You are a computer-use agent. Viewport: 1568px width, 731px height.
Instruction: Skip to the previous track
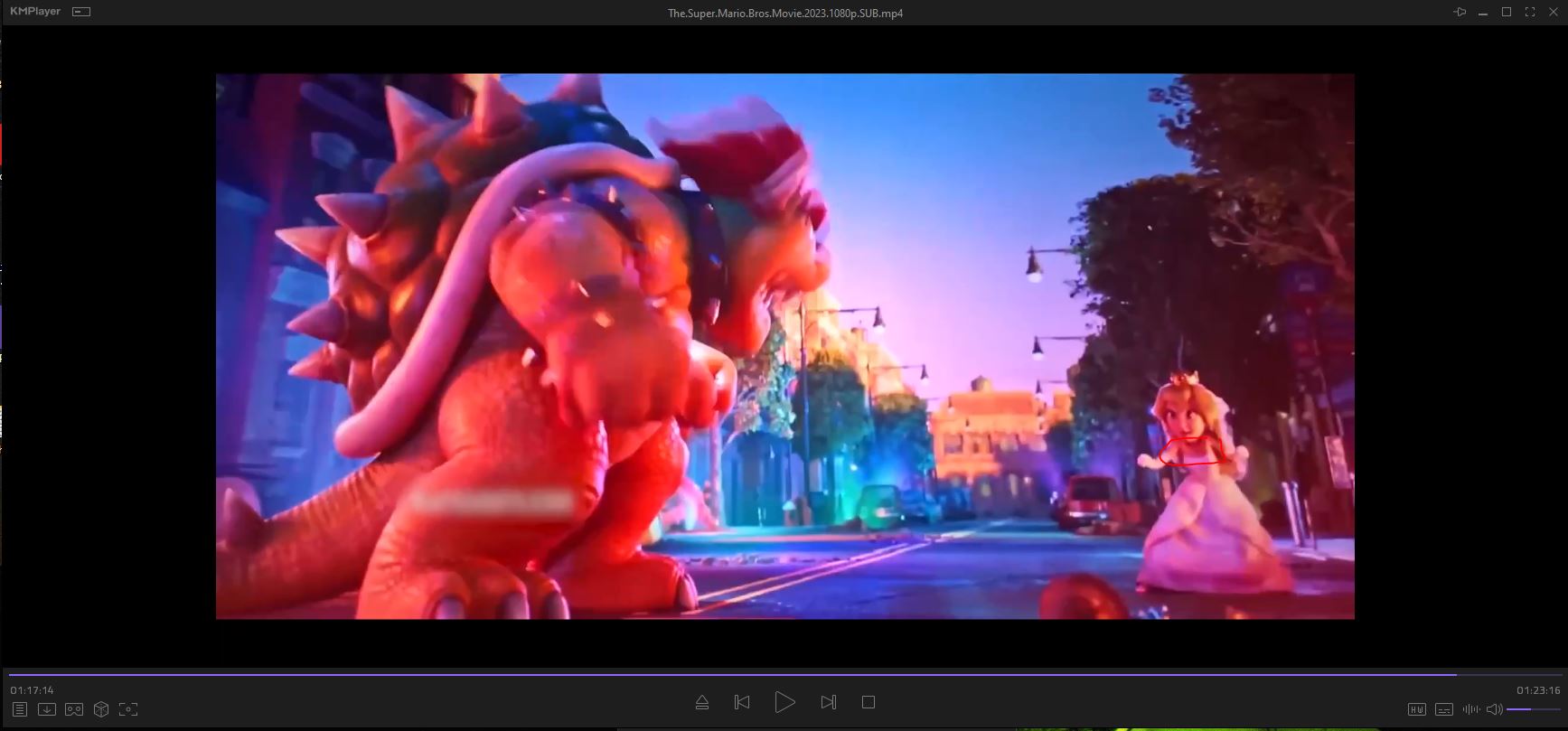(742, 702)
